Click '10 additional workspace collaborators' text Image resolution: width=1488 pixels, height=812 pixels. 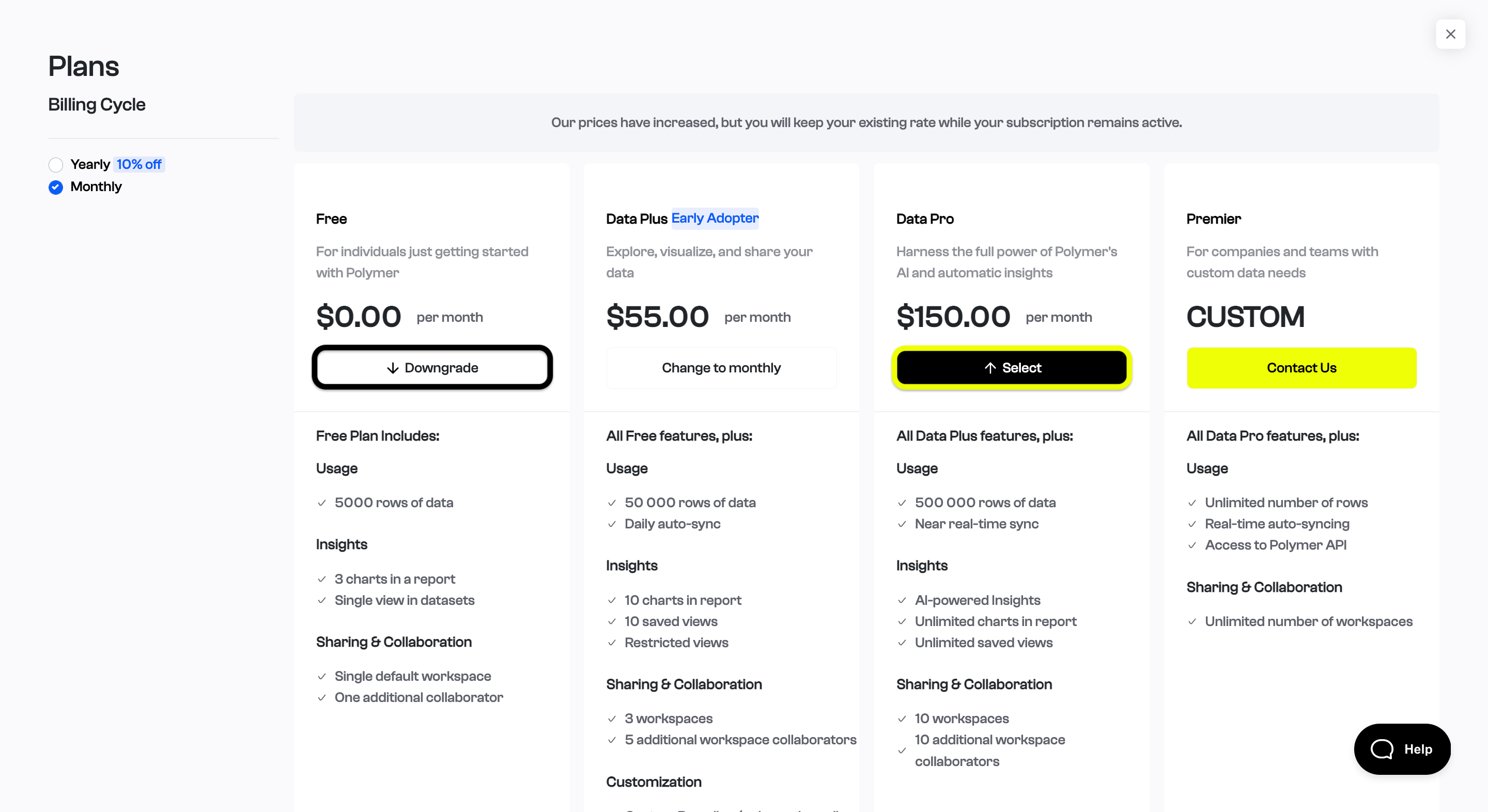click(990, 751)
